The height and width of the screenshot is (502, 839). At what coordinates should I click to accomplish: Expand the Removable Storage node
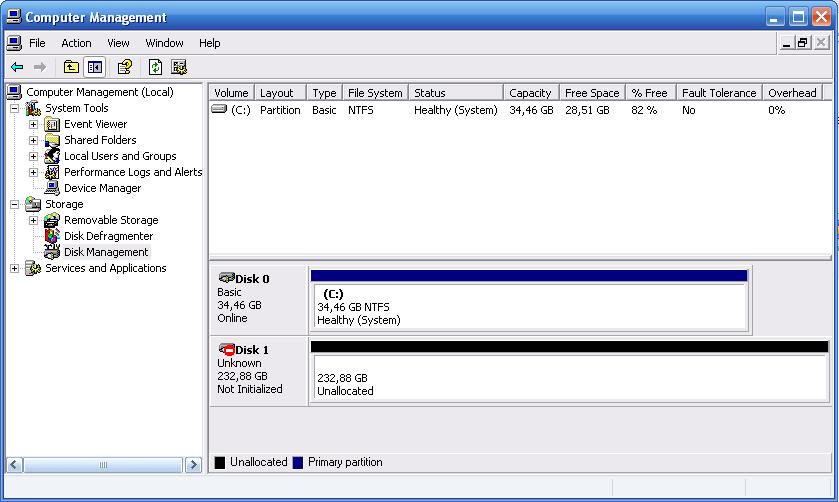pyautogui.click(x=33, y=220)
